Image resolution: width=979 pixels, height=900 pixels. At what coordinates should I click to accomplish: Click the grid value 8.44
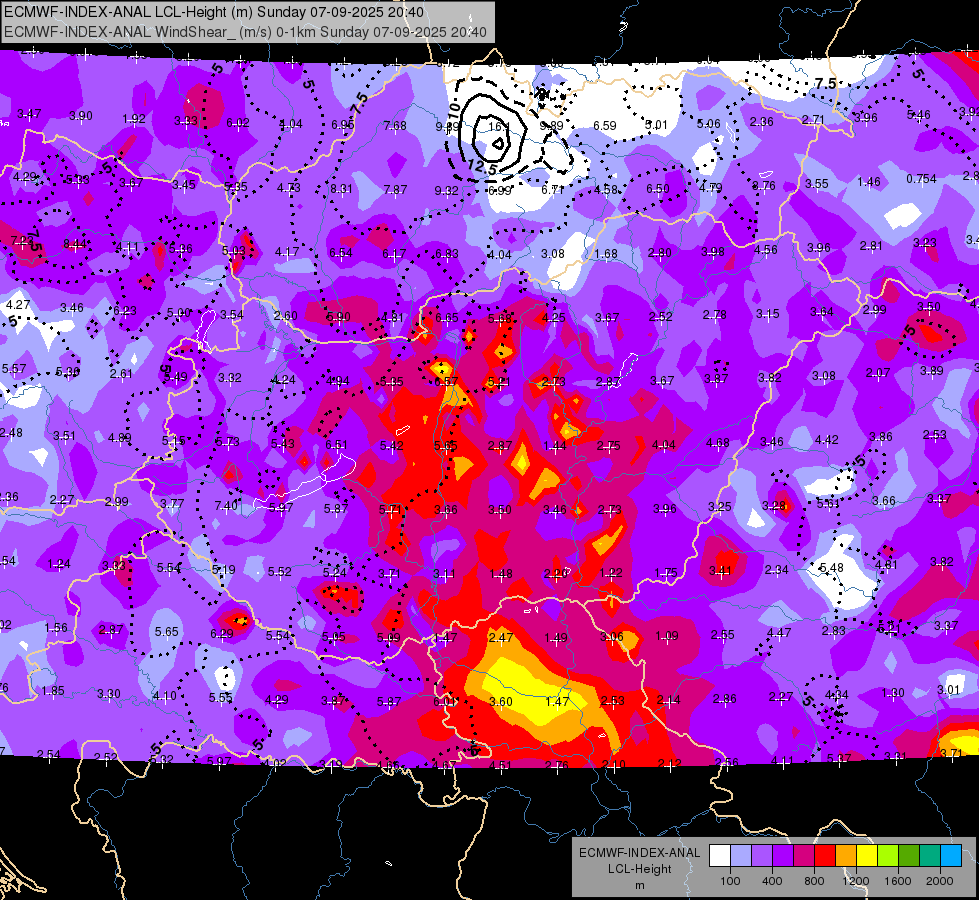point(75,244)
